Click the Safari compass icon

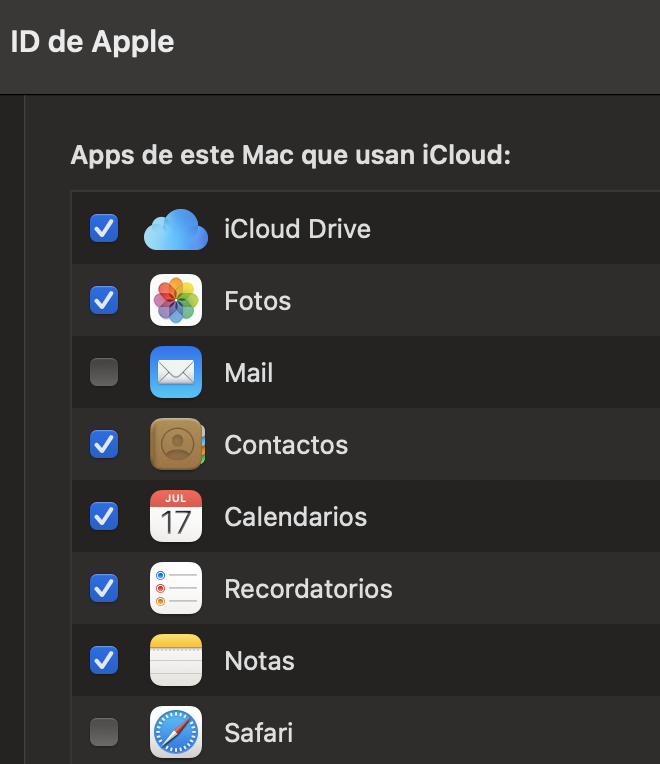tap(176, 732)
